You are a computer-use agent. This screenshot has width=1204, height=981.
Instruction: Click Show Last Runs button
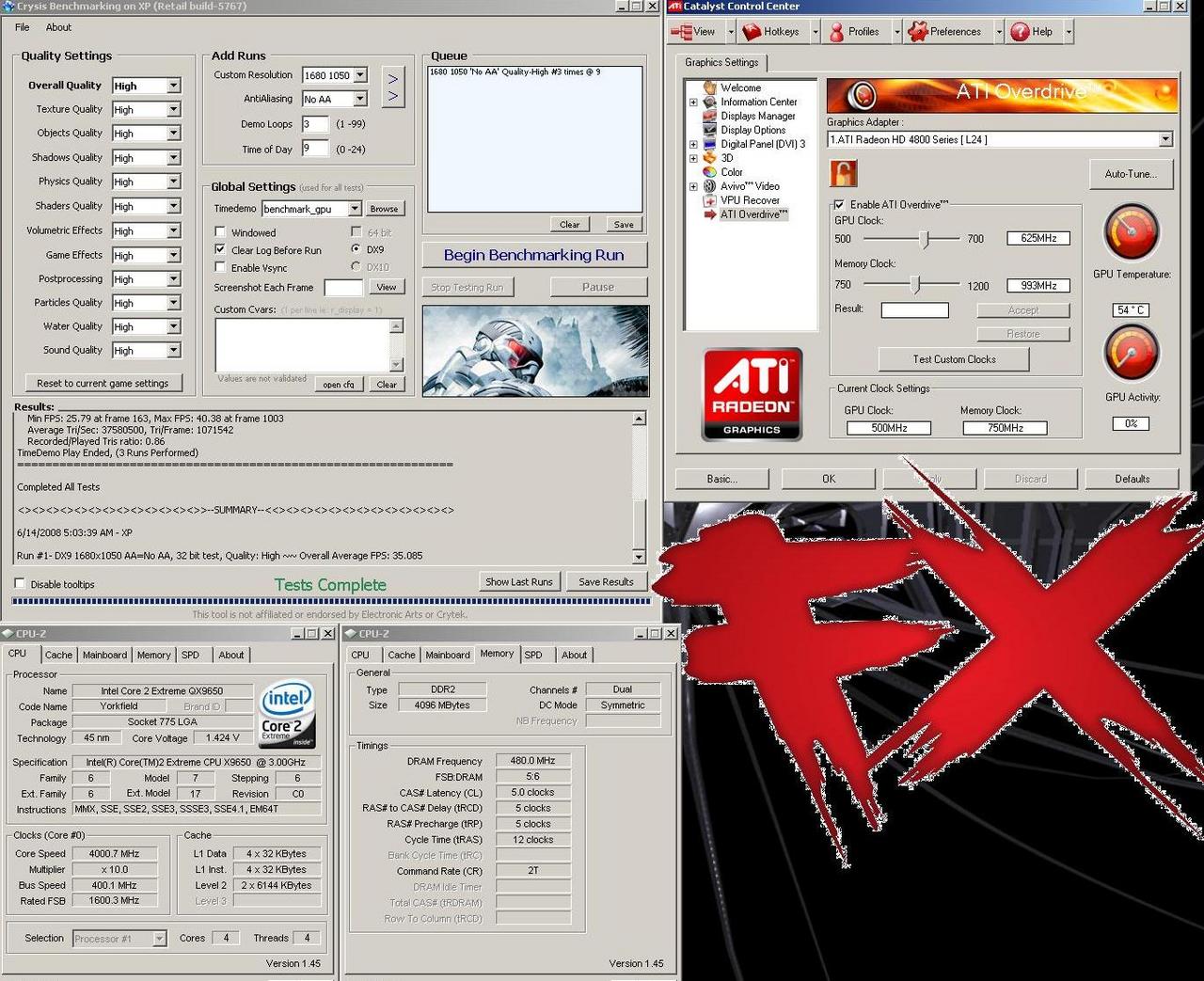point(519,581)
